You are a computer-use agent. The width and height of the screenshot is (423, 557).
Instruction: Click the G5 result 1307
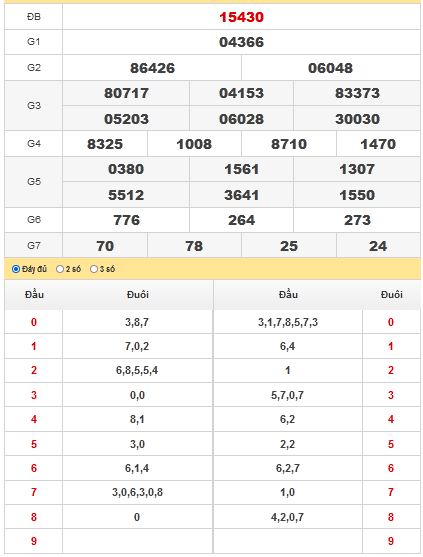tap(357, 169)
